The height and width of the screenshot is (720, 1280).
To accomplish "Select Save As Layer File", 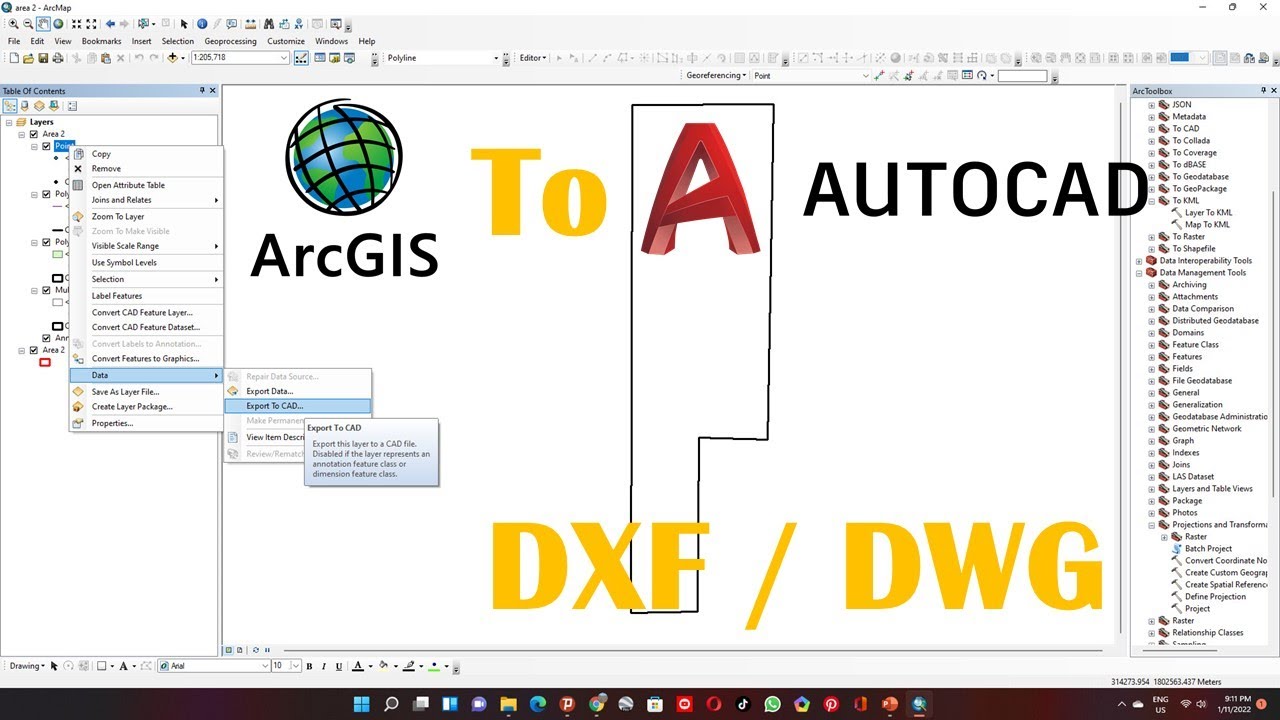I will (x=146, y=392).
